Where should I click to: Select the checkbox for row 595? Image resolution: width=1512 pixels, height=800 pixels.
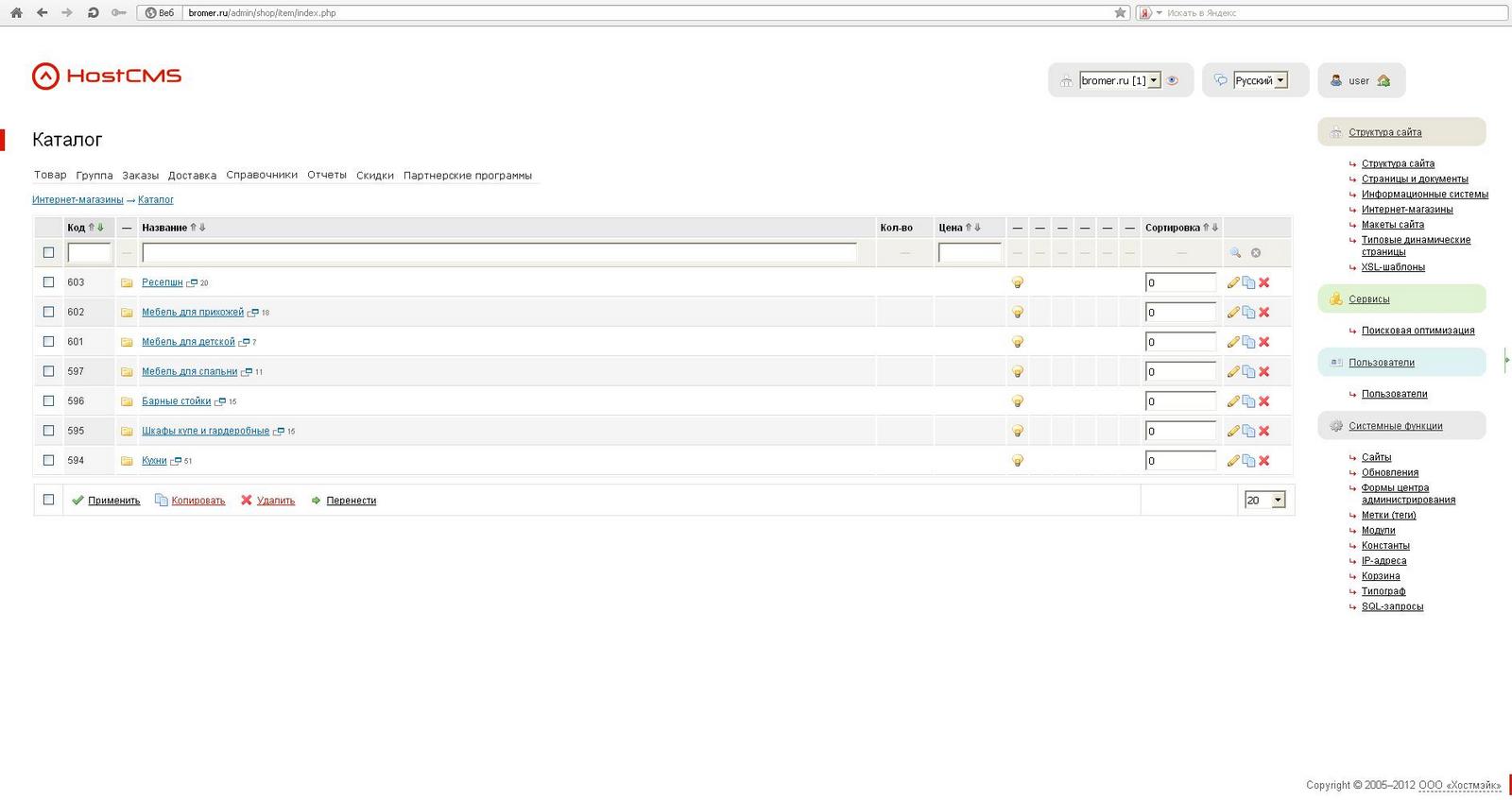pyautogui.click(x=49, y=431)
